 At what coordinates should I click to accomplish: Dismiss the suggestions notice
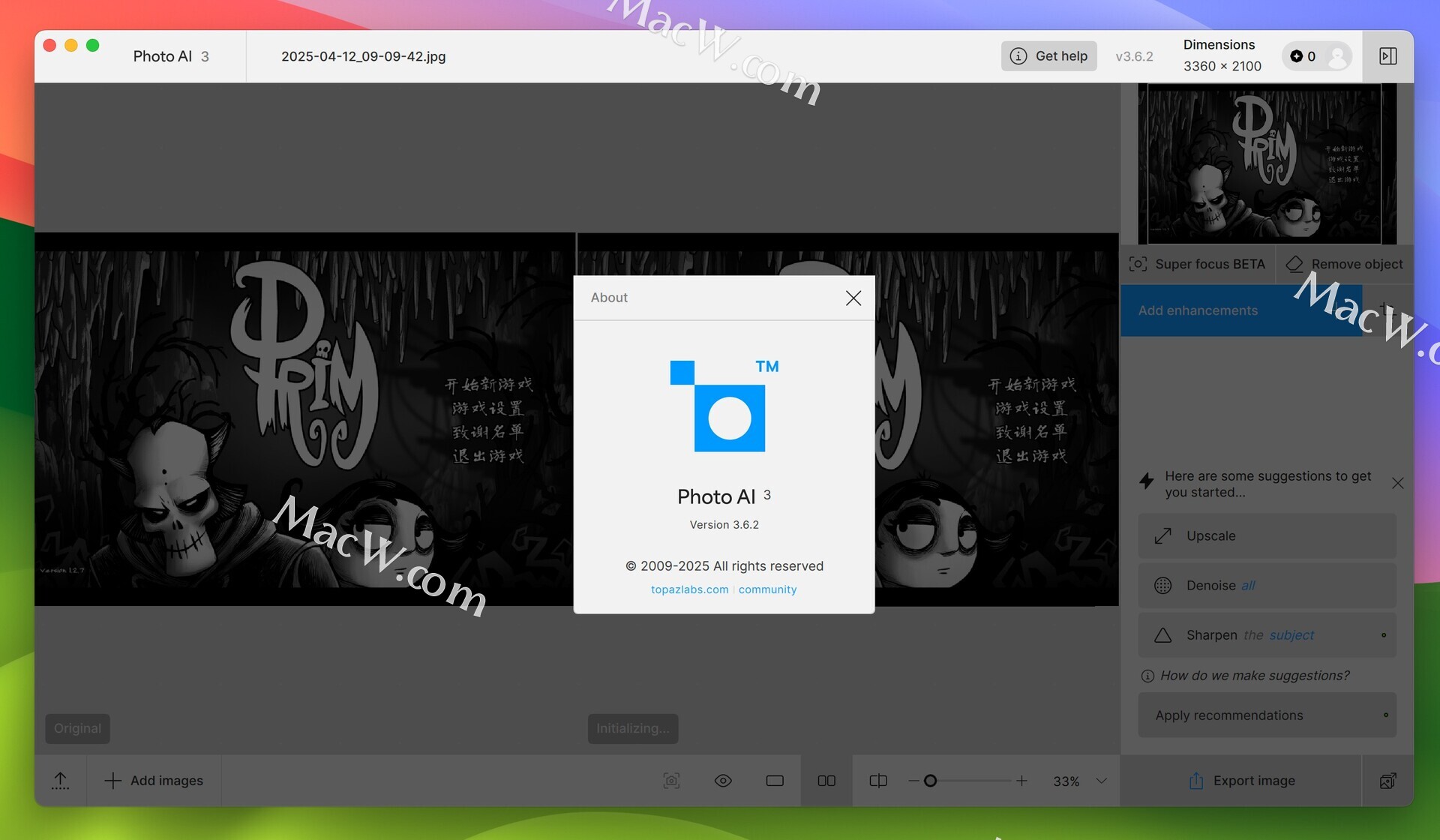click(x=1397, y=484)
